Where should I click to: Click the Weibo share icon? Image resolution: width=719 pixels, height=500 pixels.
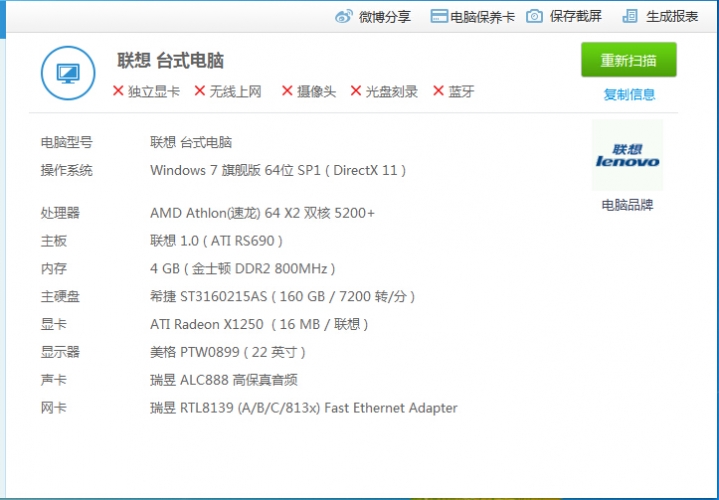[344, 17]
